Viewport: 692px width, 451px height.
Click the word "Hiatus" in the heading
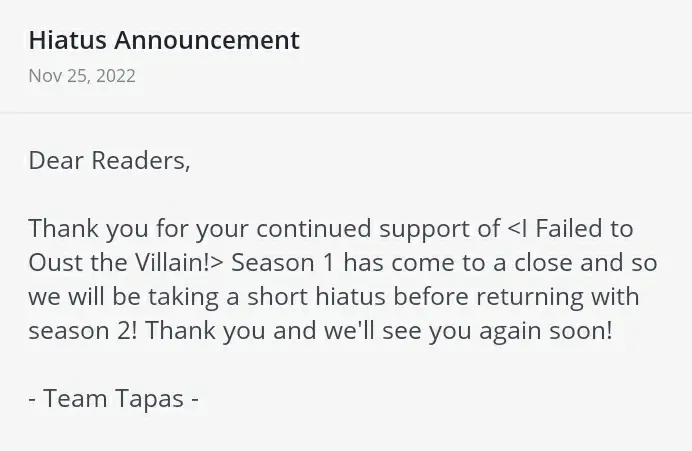click(x=69, y=40)
